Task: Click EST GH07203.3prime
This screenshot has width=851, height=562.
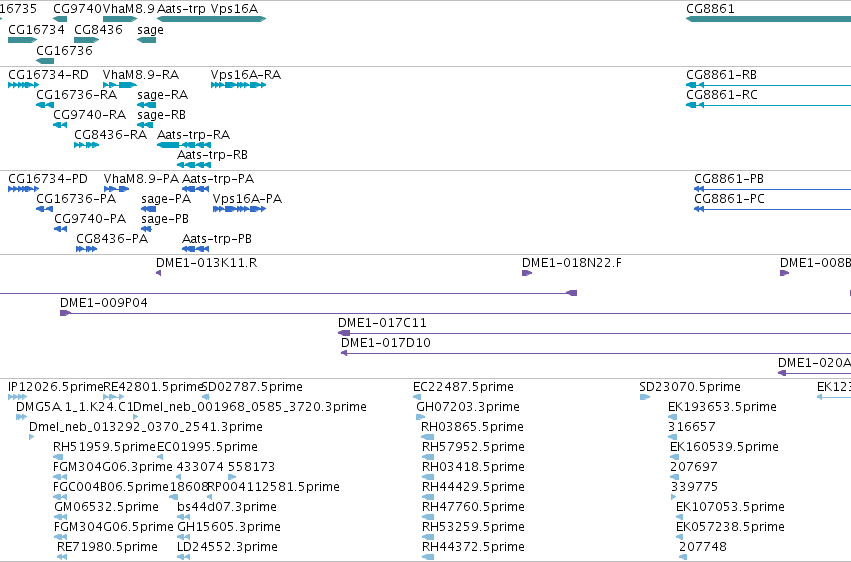Action: pos(420,417)
